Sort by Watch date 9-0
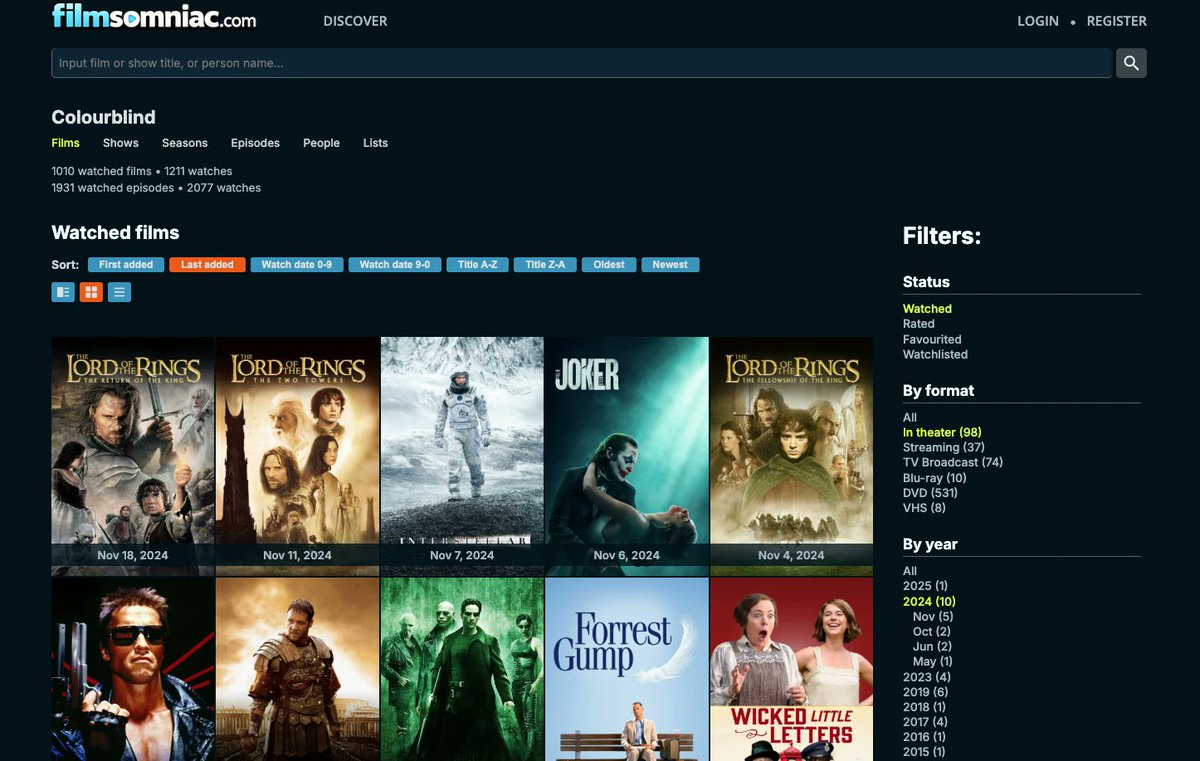Viewport: 1200px width, 761px height. pos(395,265)
